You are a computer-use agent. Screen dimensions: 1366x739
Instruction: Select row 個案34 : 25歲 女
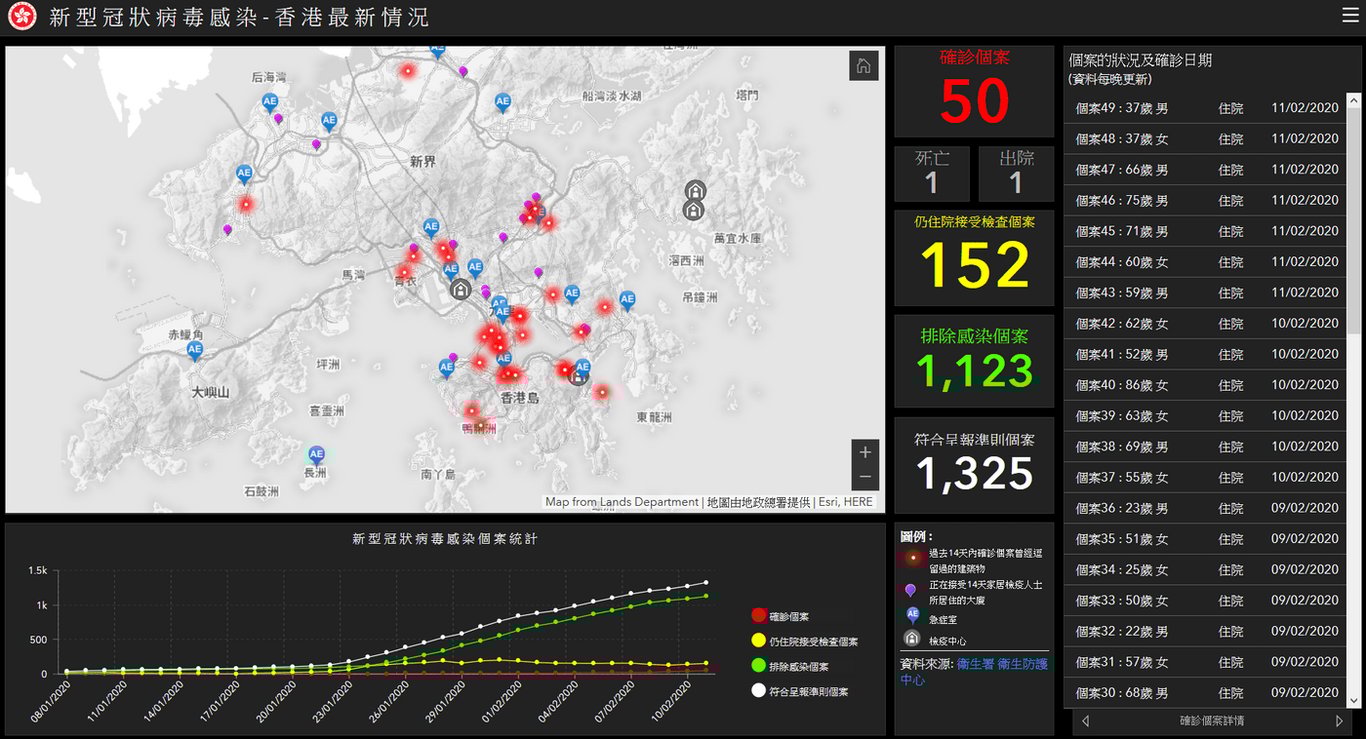coord(1205,570)
